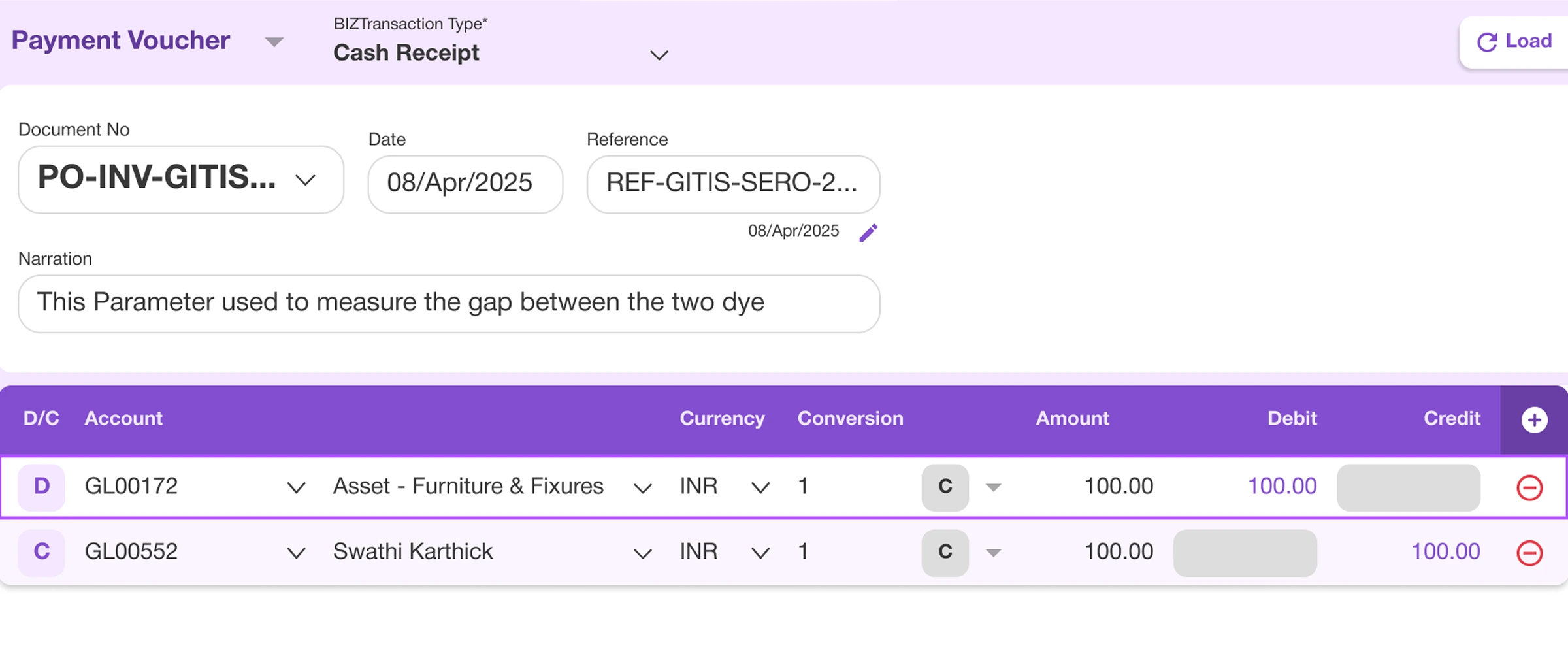The height and width of the screenshot is (654, 1568).
Task: Click the Load refresh icon
Action: point(1487,41)
